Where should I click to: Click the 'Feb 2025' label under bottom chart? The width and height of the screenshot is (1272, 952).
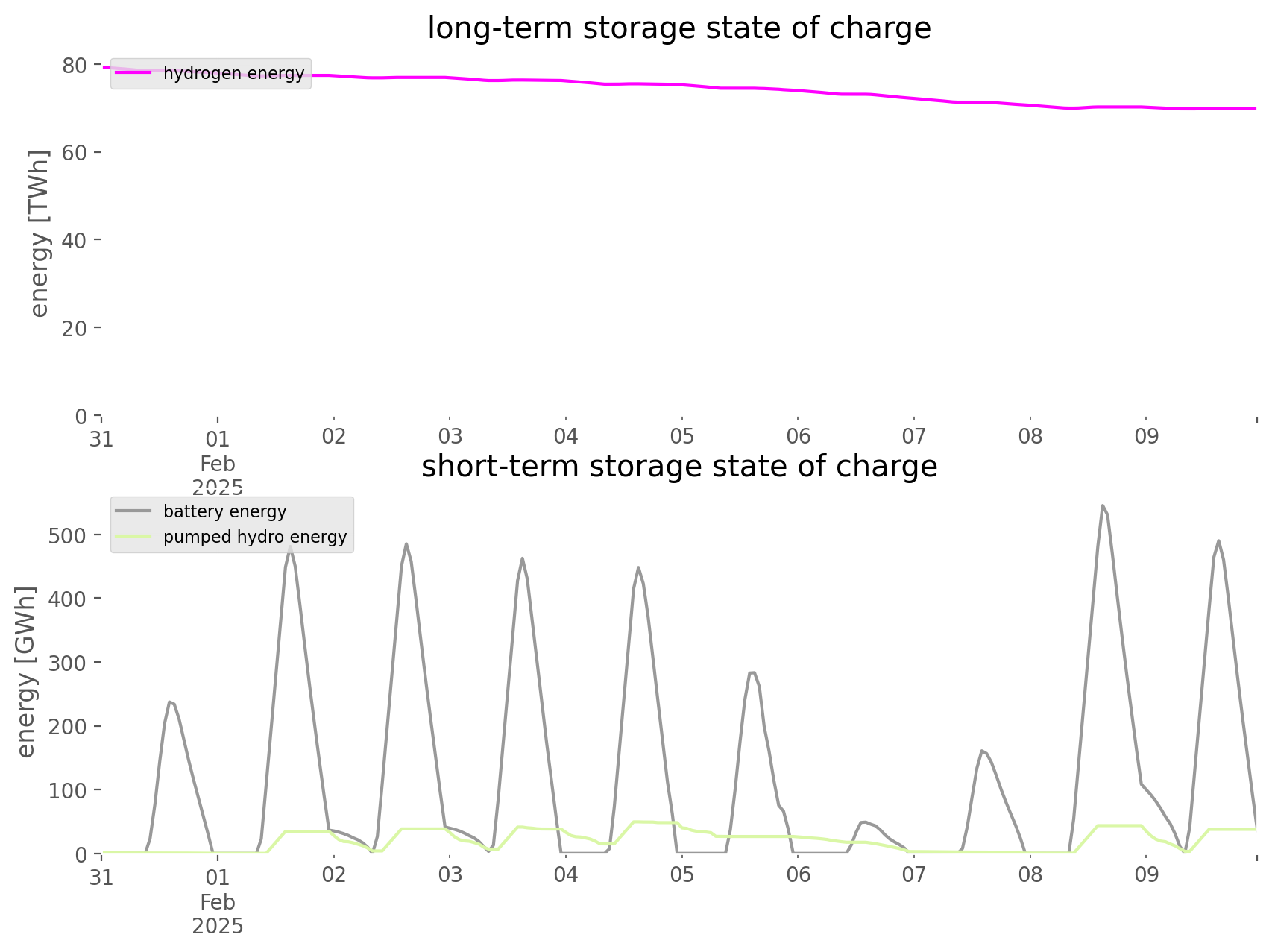pos(218,914)
